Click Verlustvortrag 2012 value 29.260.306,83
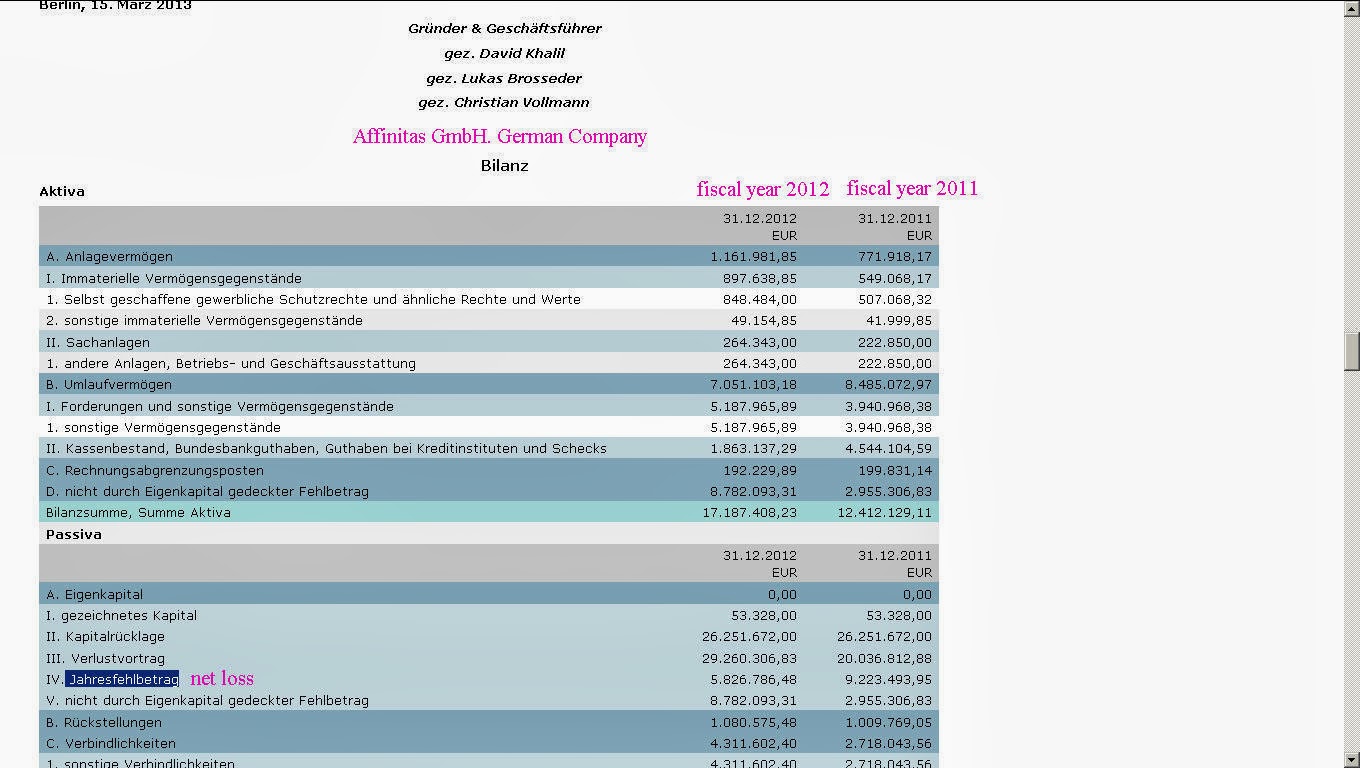This screenshot has width=1360, height=768. (x=750, y=658)
